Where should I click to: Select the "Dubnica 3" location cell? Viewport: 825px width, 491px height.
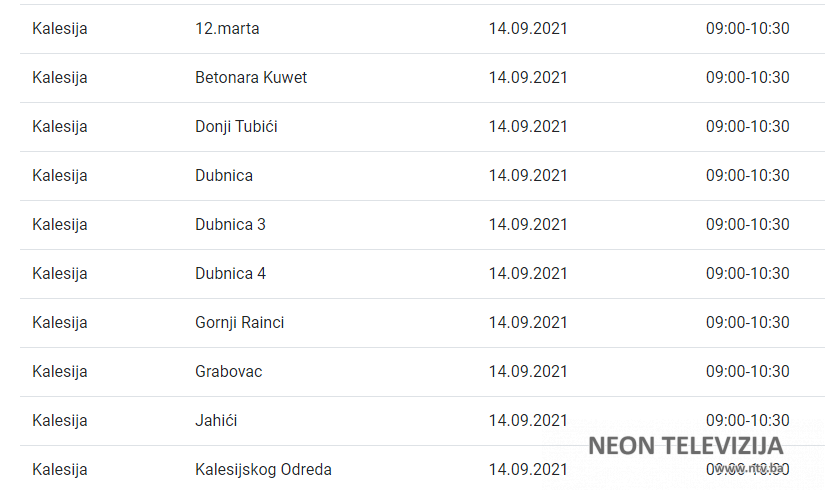pyautogui.click(x=230, y=225)
